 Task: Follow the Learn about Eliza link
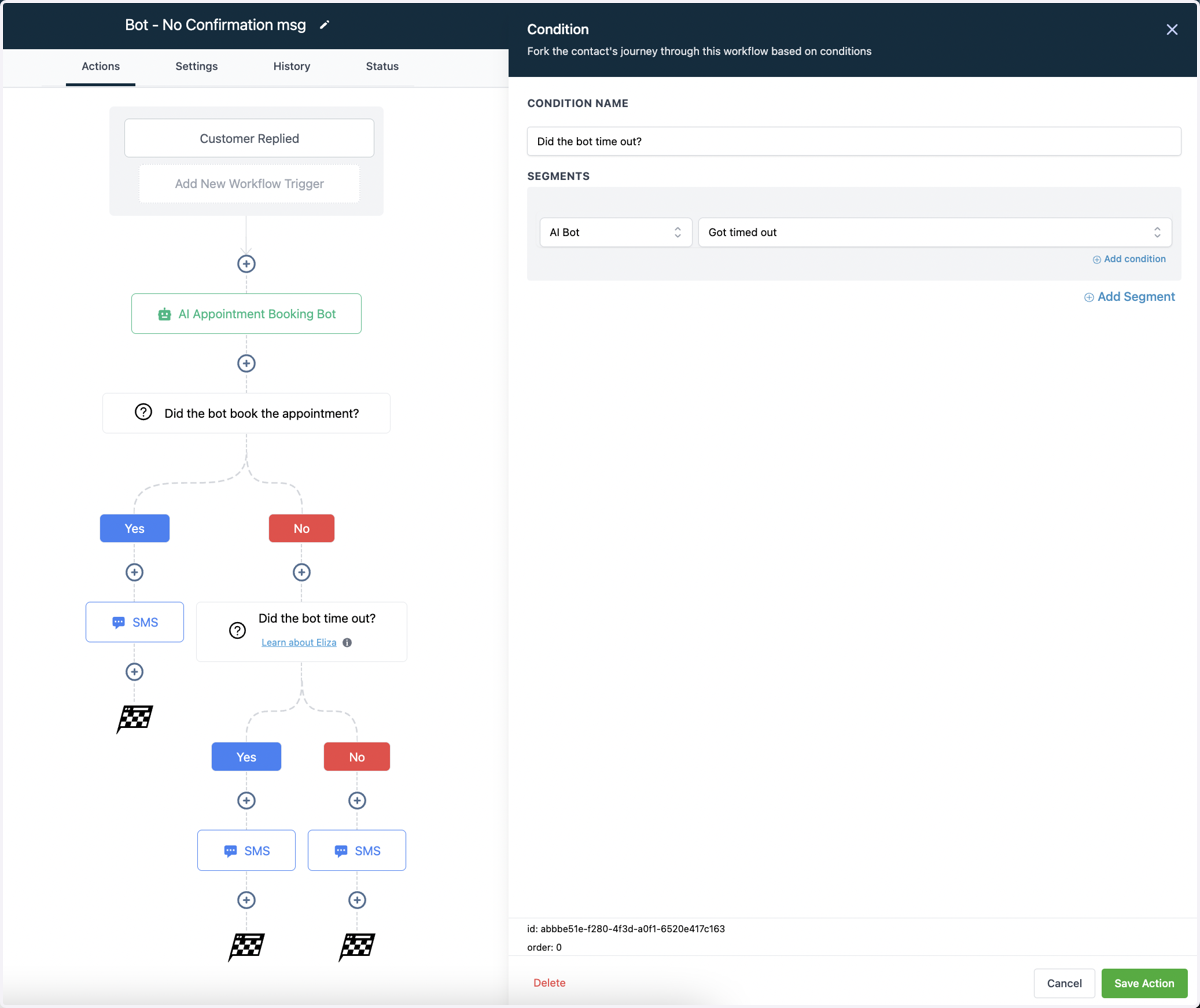coord(299,642)
